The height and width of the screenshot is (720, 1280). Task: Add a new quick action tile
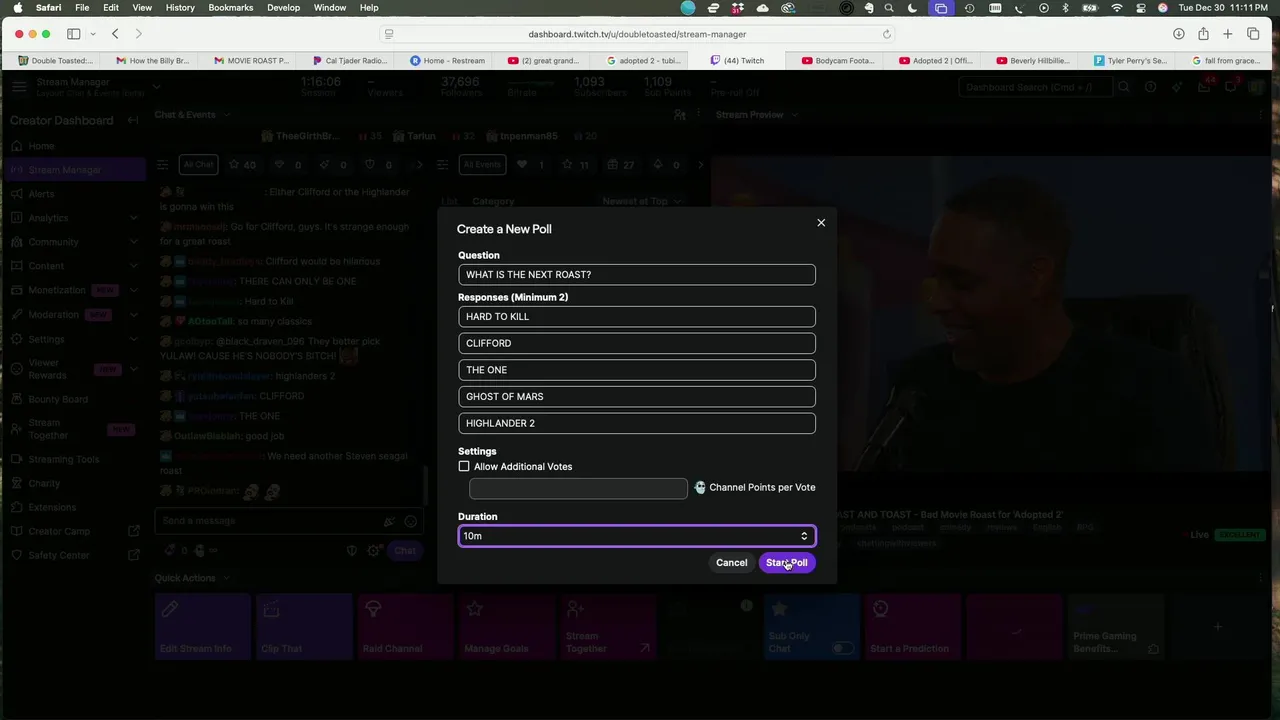(x=1217, y=627)
